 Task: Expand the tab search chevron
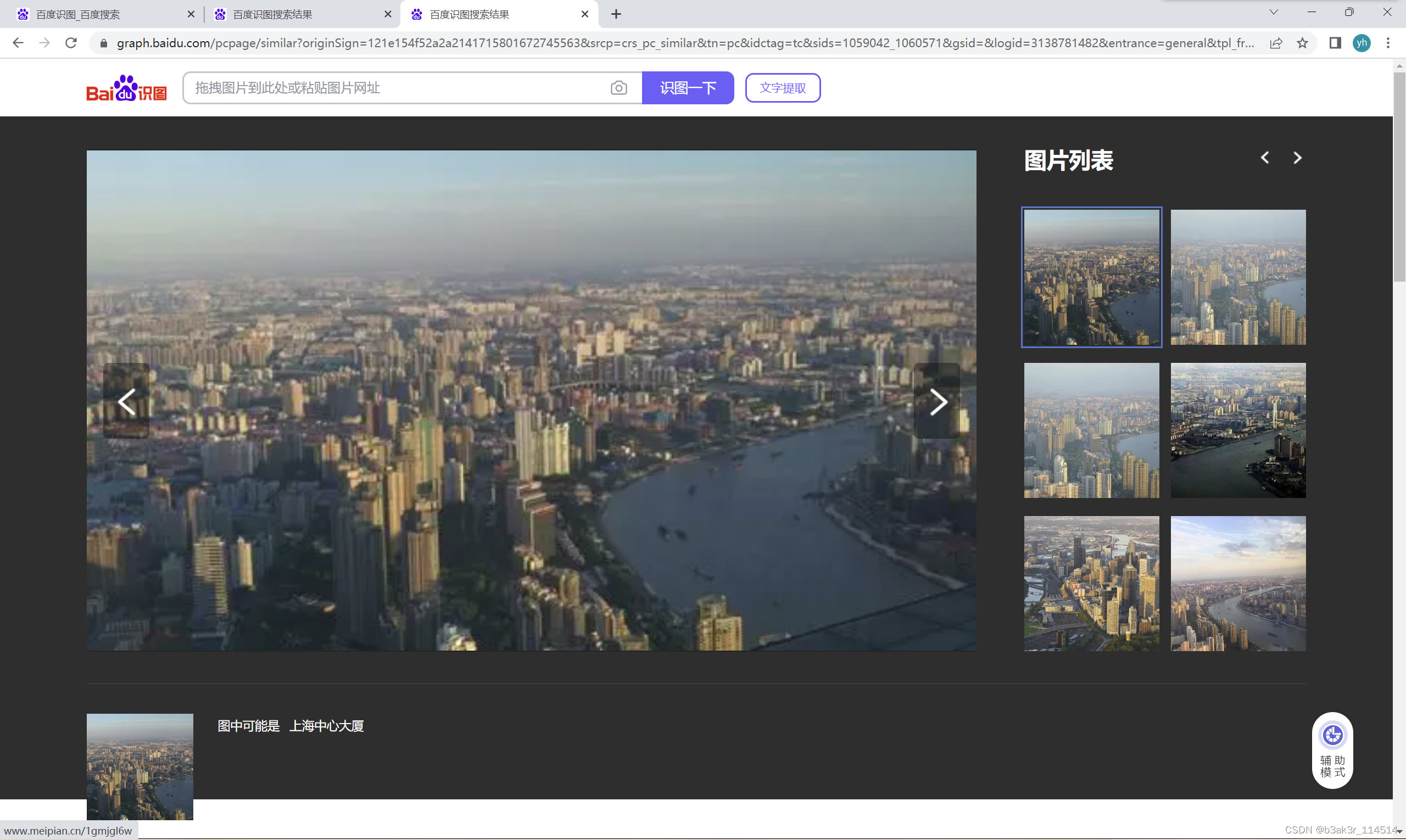pos(1274,13)
